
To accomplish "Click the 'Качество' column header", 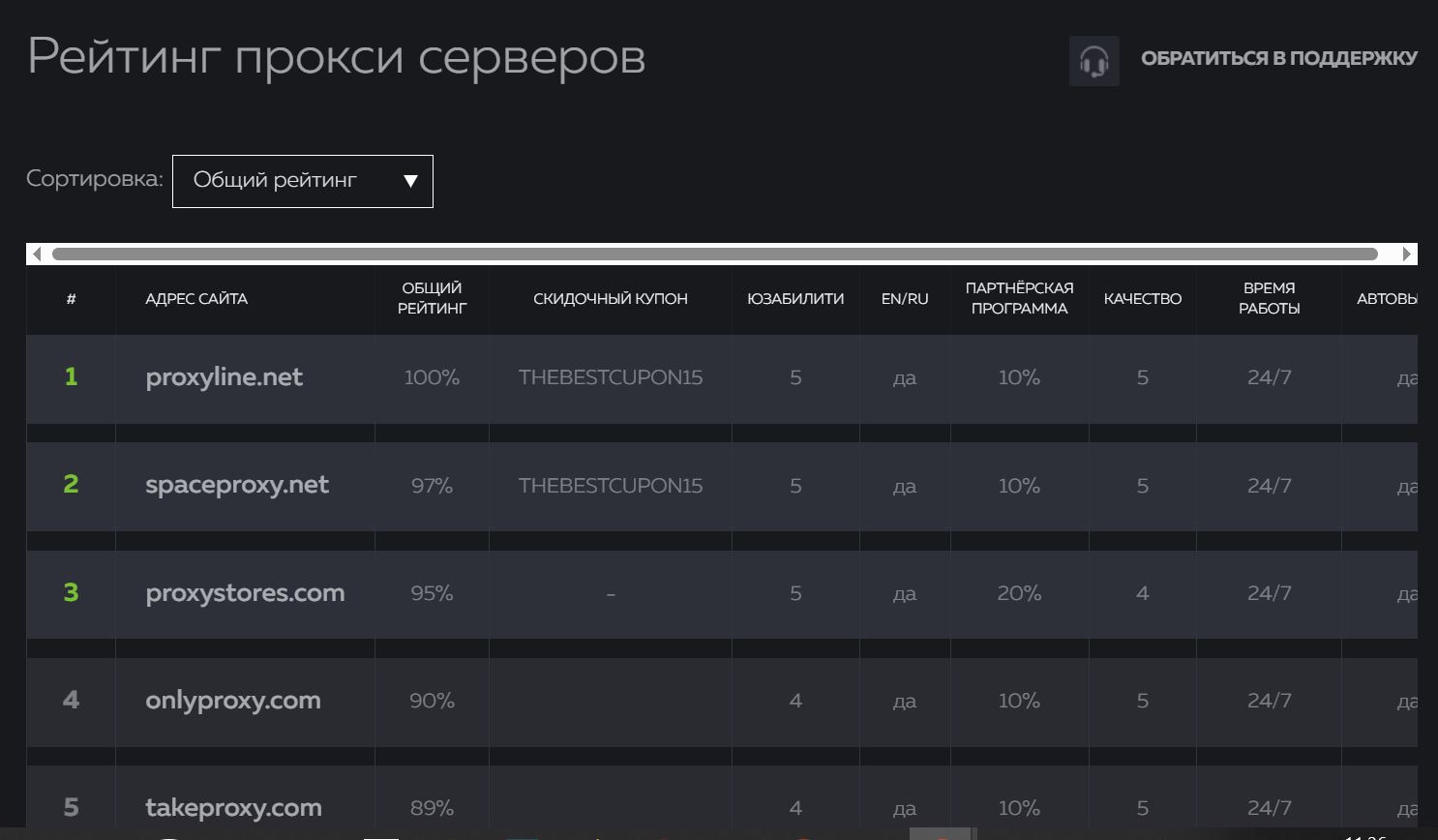I will pyautogui.click(x=1142, y=299).
